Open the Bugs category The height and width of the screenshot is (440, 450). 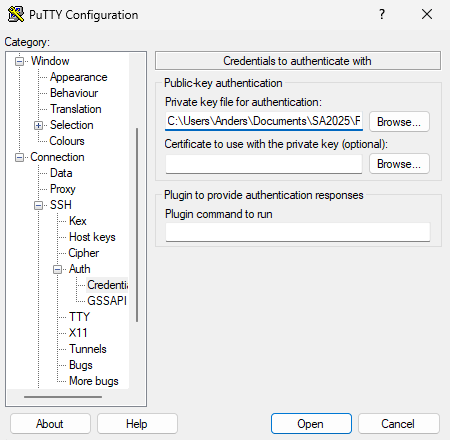coord(81,365)
